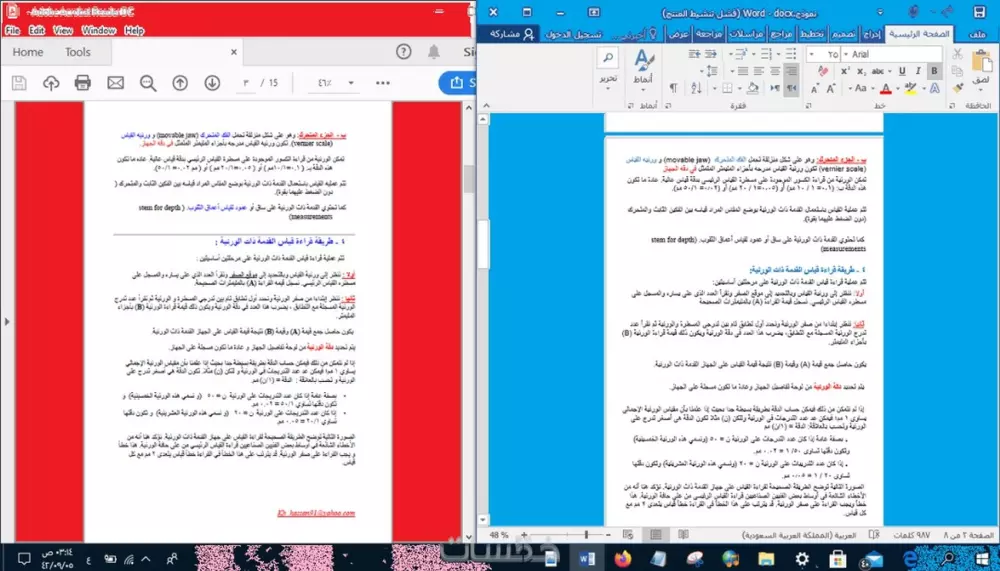Click the email envelope icon in Acrobat
Image resolution: width=1000 pixels, height=571 pixels.
115,82
